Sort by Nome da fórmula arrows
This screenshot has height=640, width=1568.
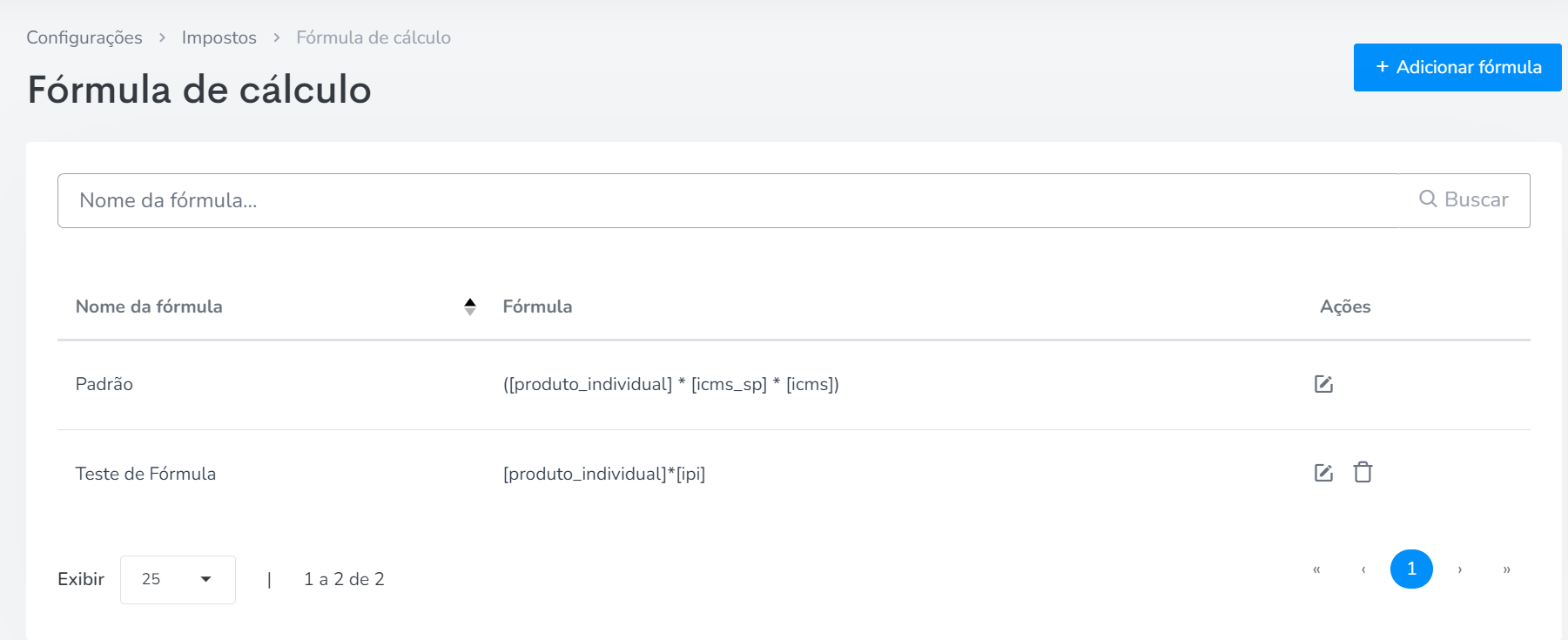(x=470, y=307)
